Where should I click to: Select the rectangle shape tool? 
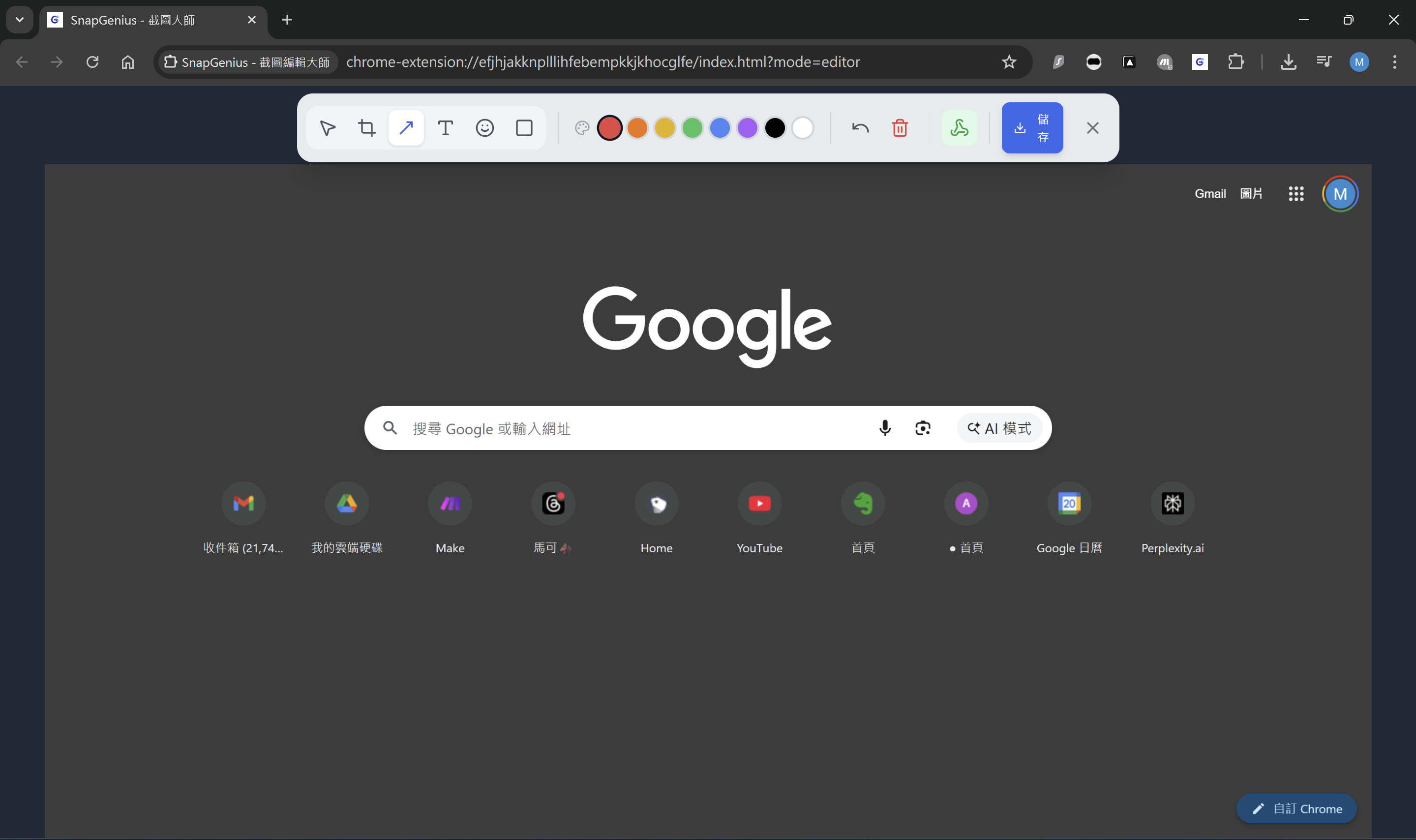click(x=524, y=128)
